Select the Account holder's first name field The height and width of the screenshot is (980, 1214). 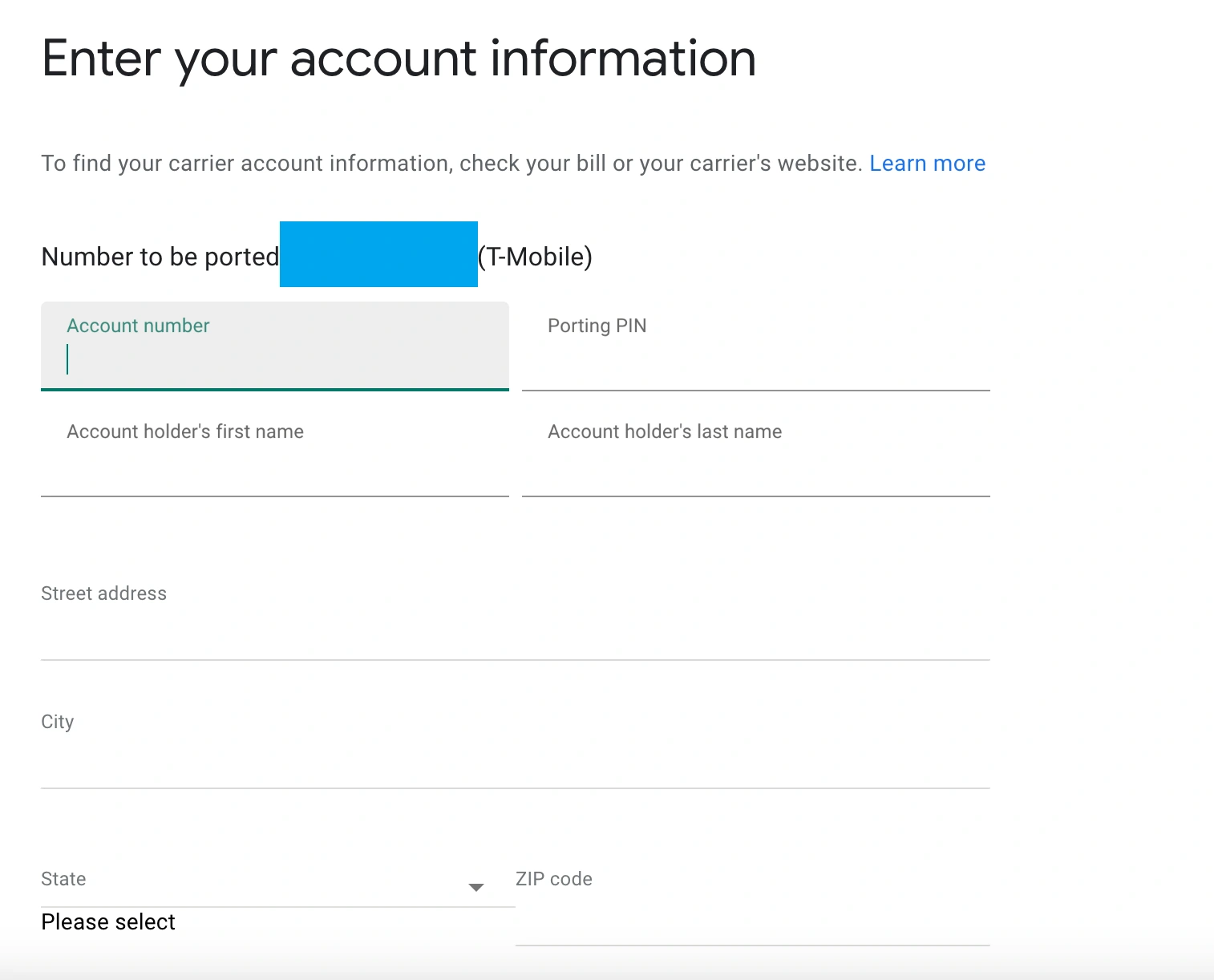274,465
